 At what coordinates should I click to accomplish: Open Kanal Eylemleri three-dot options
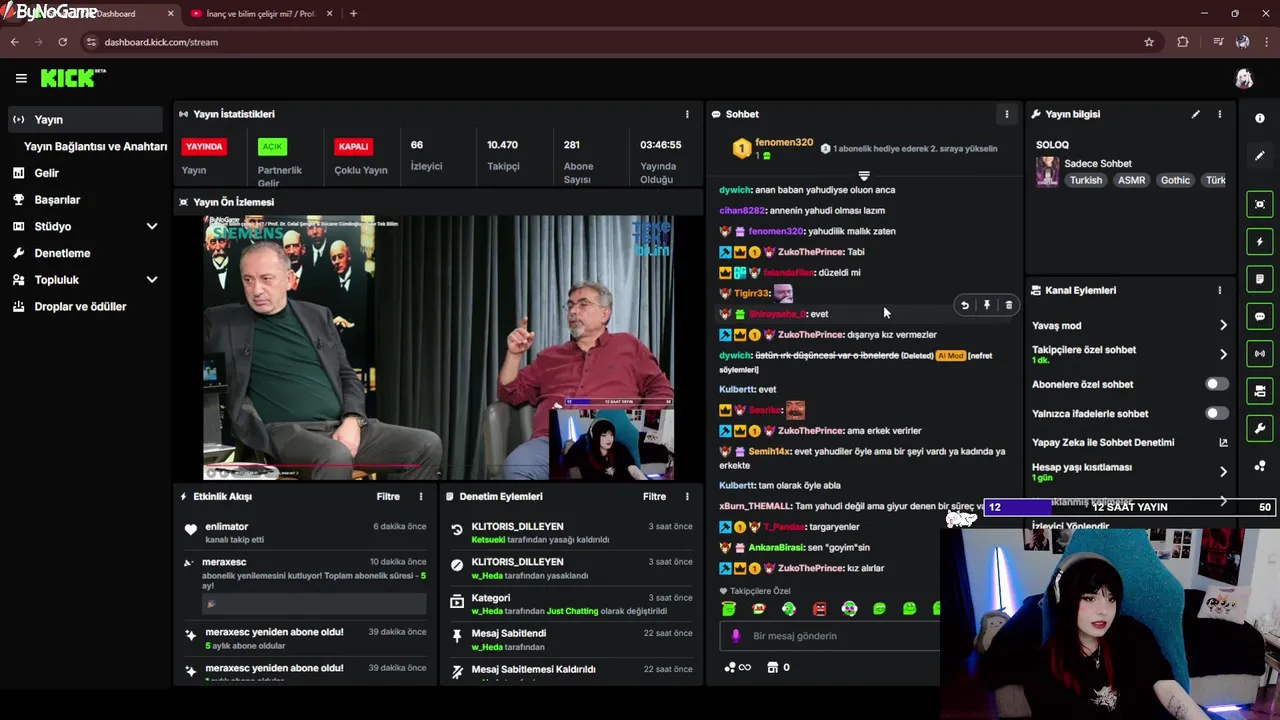click(x=1220, y=290)
